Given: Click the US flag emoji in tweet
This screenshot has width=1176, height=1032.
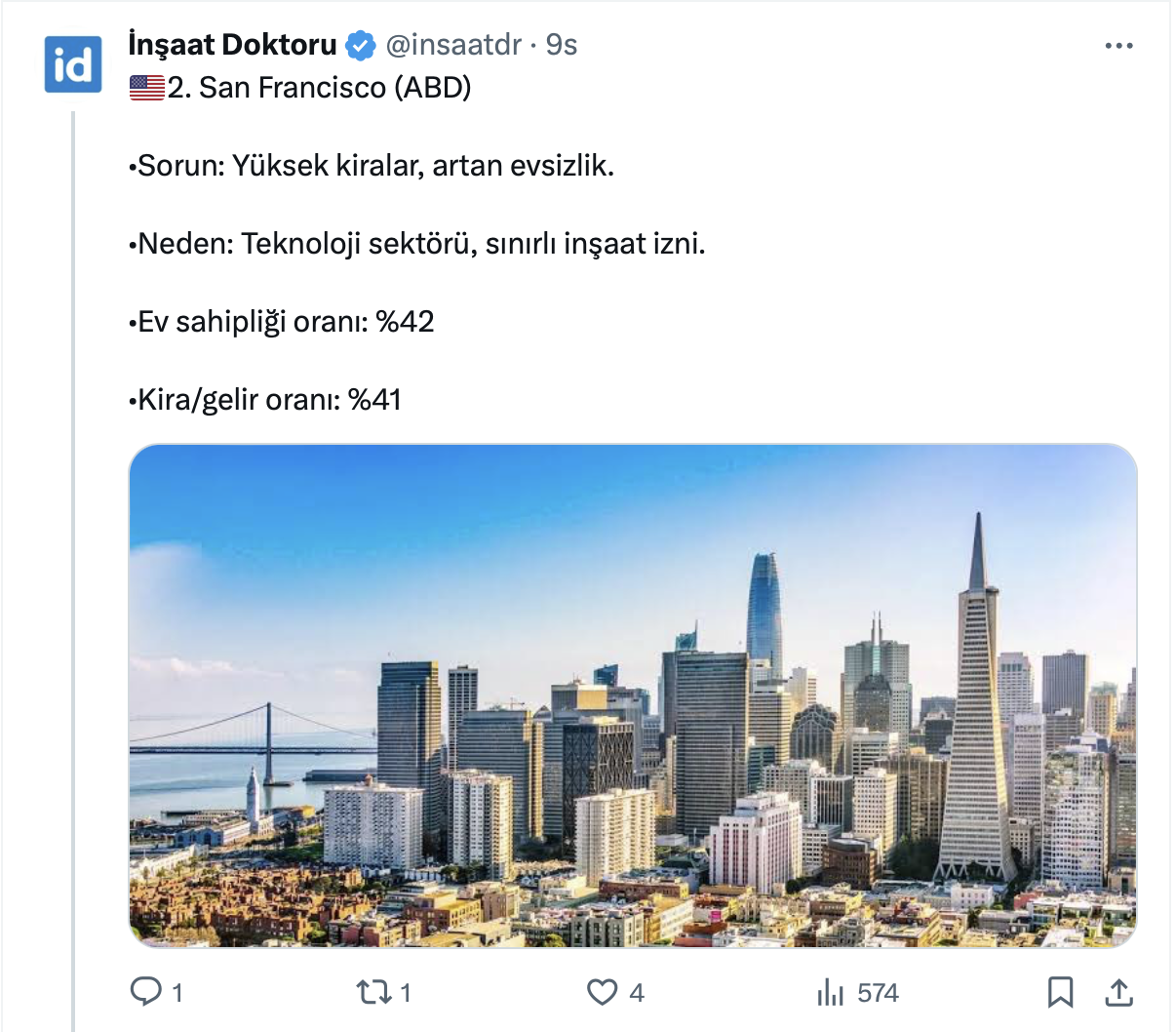Looking at the screenshot, I should (x=146, y=88).
